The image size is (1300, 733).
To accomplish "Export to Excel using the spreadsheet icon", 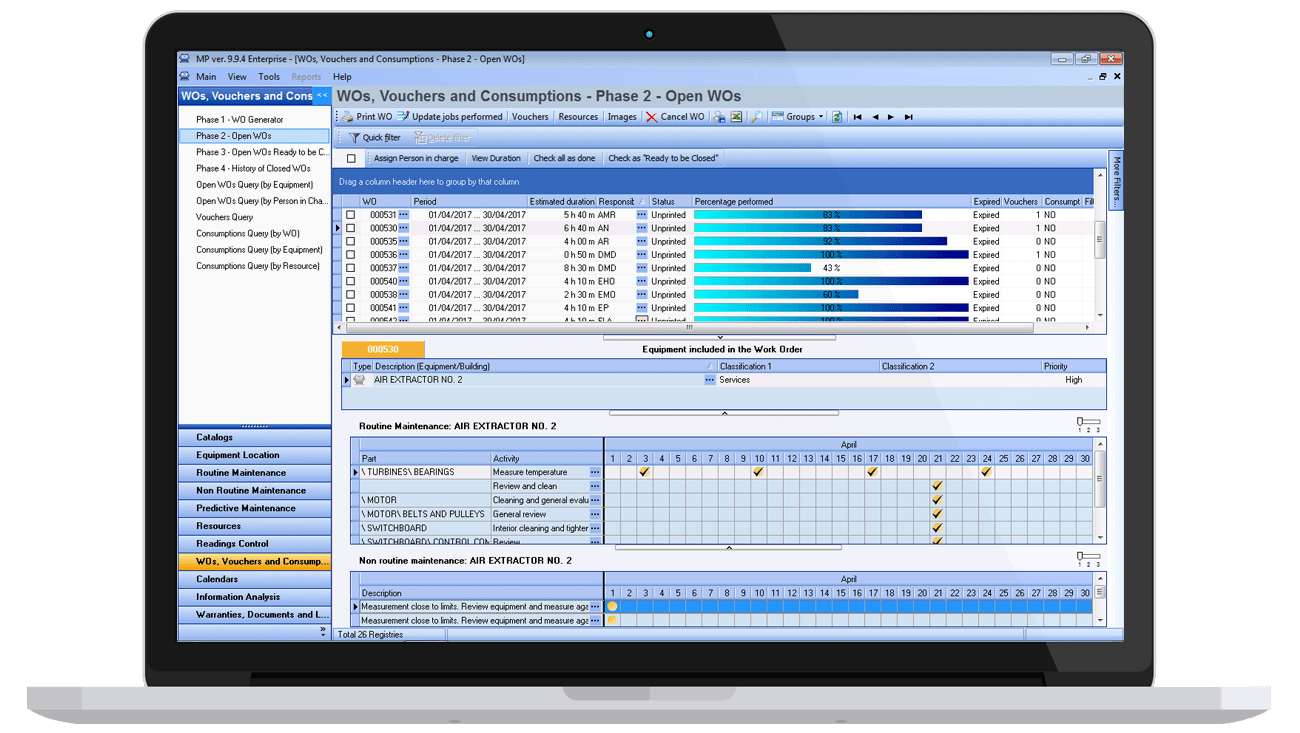I will pos(736,117).
